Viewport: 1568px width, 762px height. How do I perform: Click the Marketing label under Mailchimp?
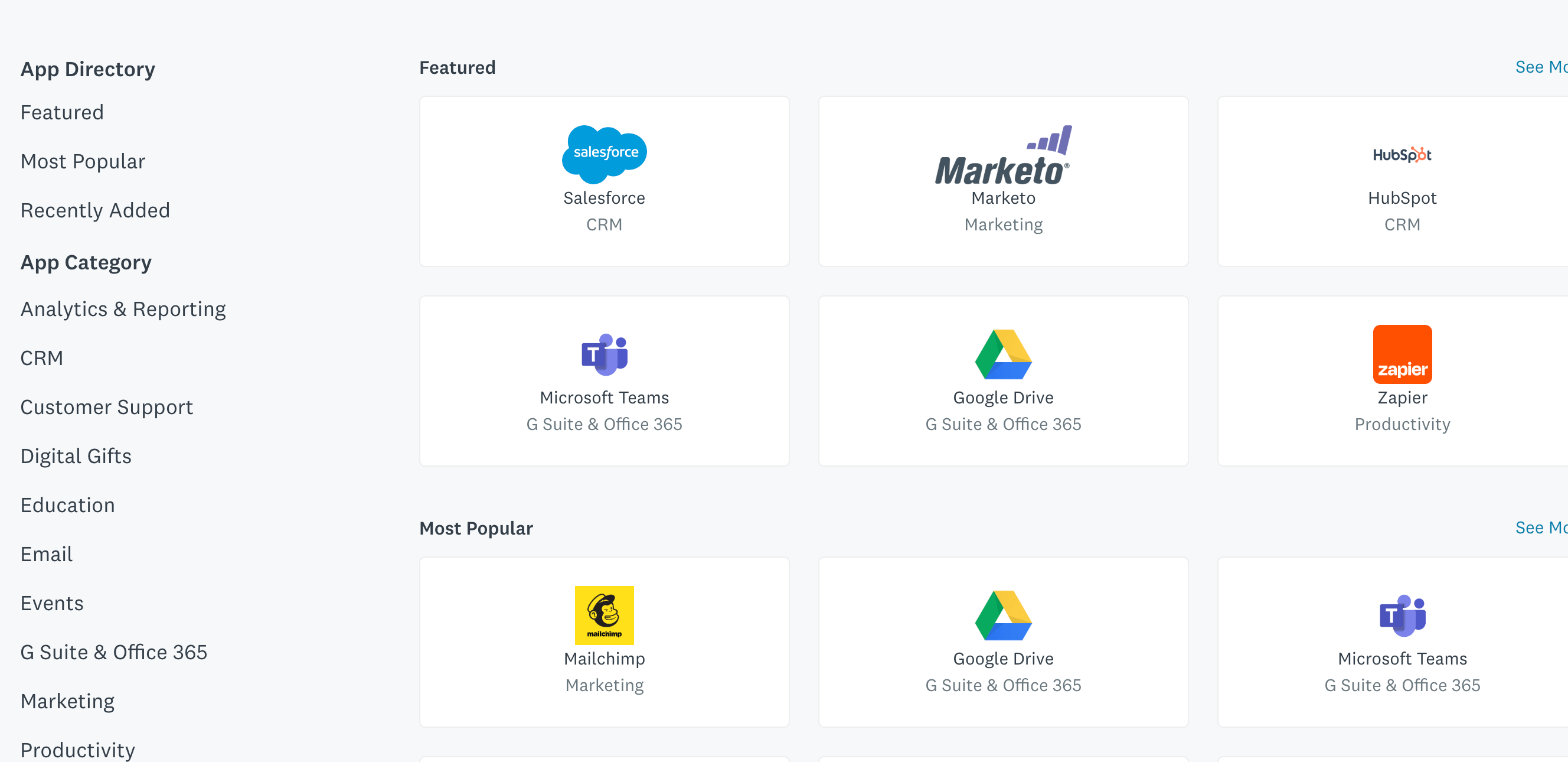(604, 685)
